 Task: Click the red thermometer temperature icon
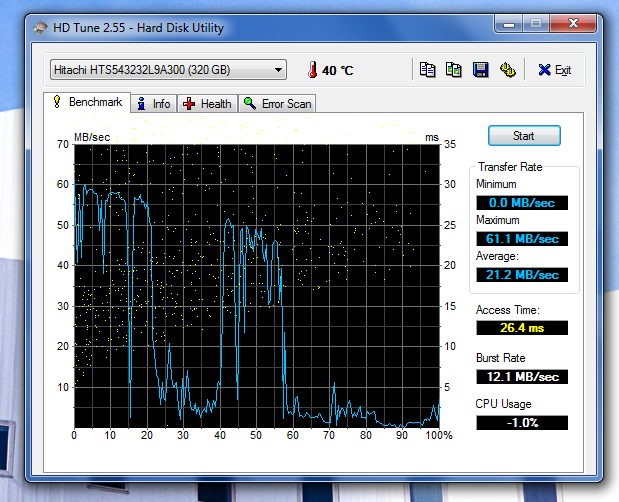(x=312, y=70)
